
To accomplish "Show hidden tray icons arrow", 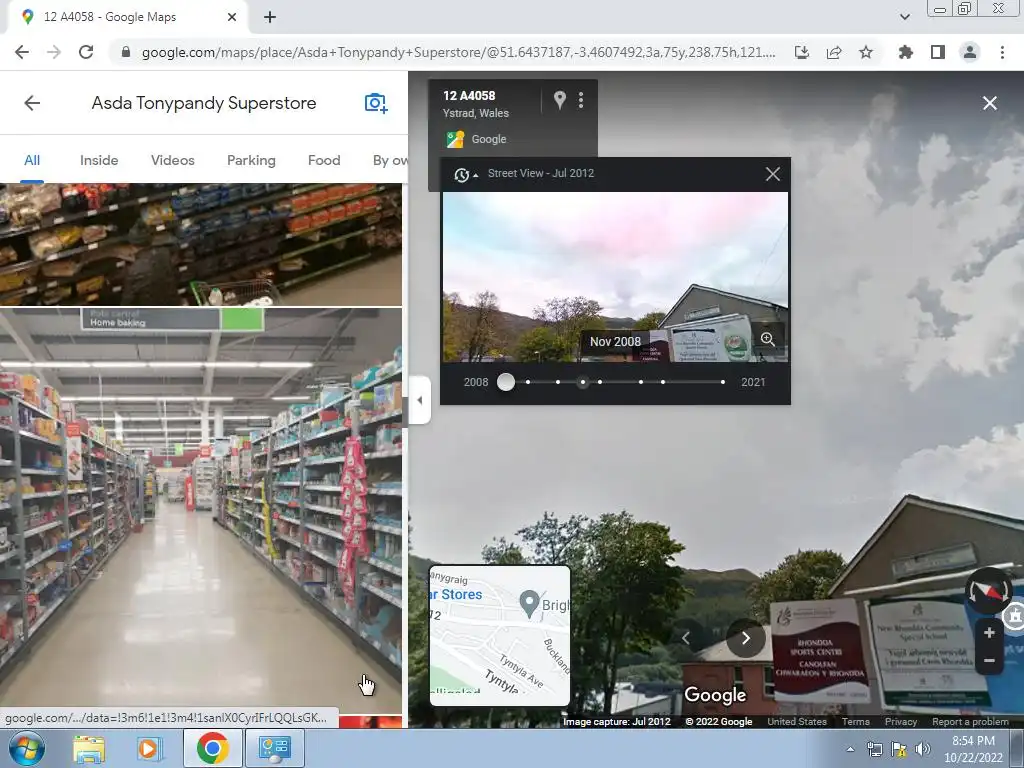I will (850, 749).
